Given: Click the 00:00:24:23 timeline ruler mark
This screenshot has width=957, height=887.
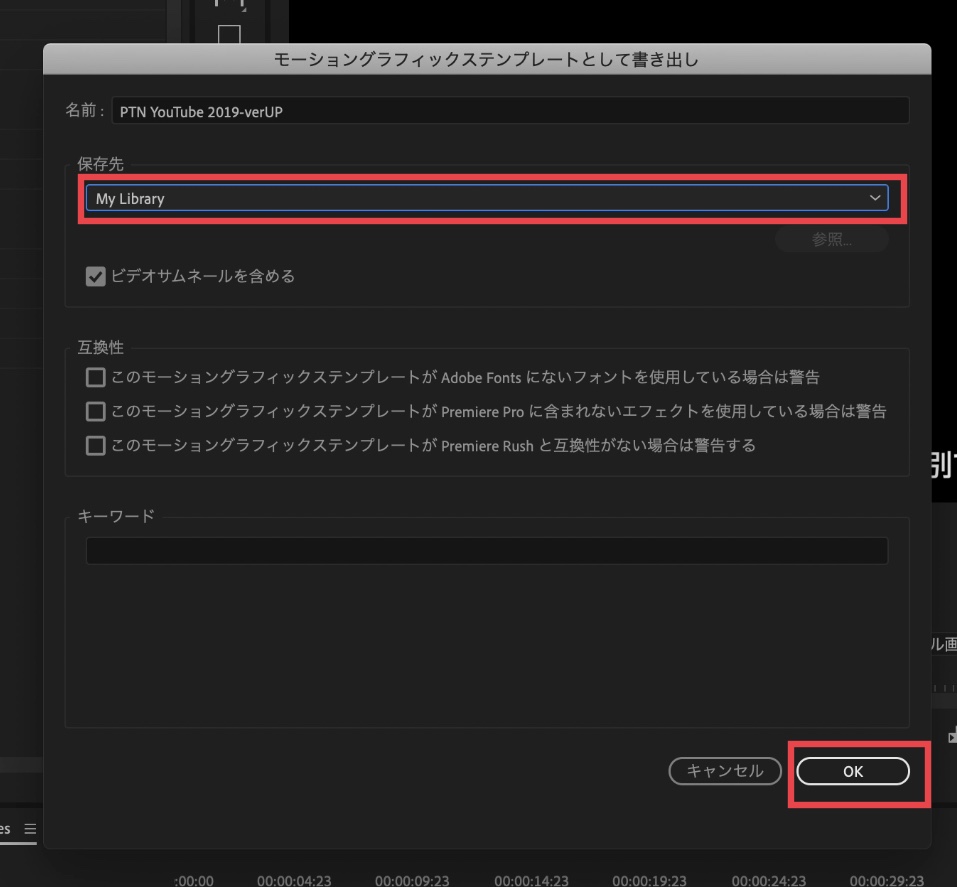Looking at the screenshot, I should [x=769, y=880].
